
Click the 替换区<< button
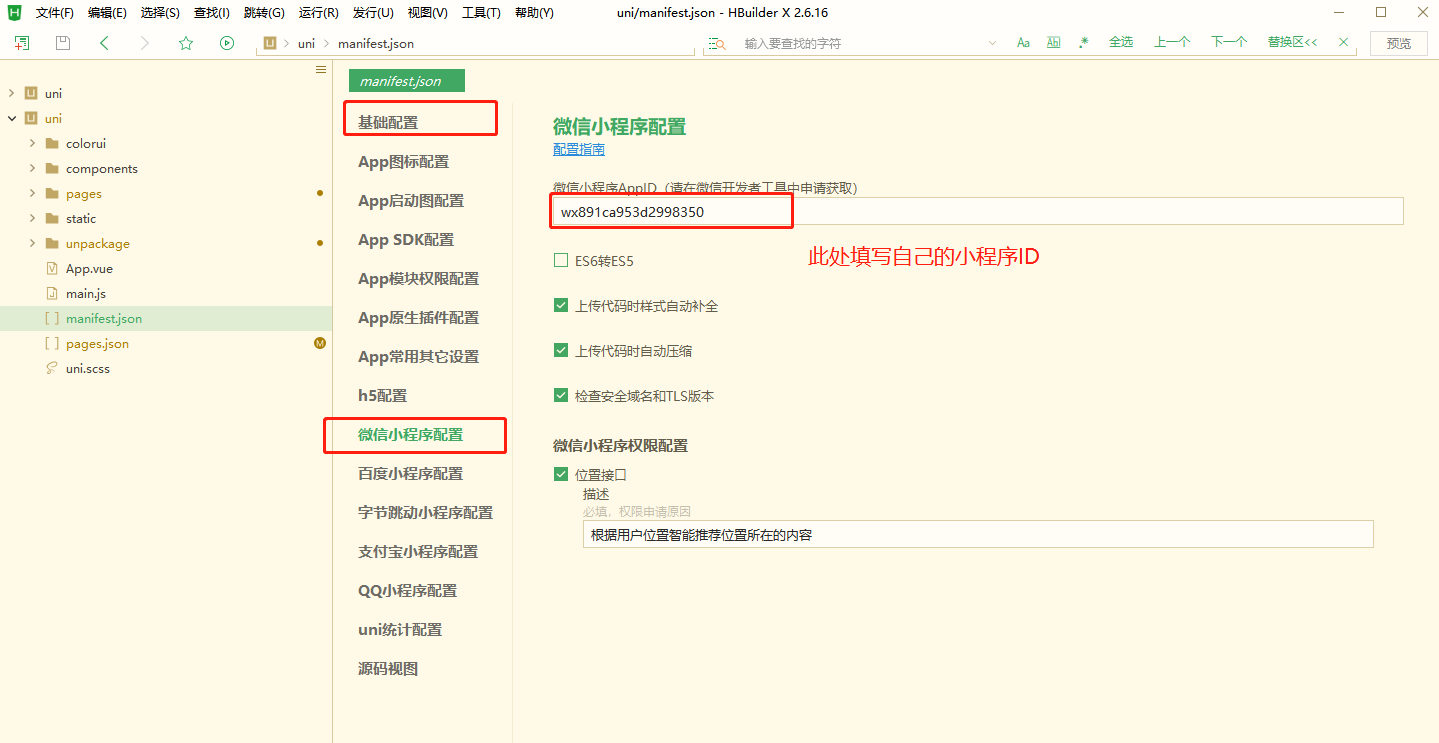[1292, 42]
